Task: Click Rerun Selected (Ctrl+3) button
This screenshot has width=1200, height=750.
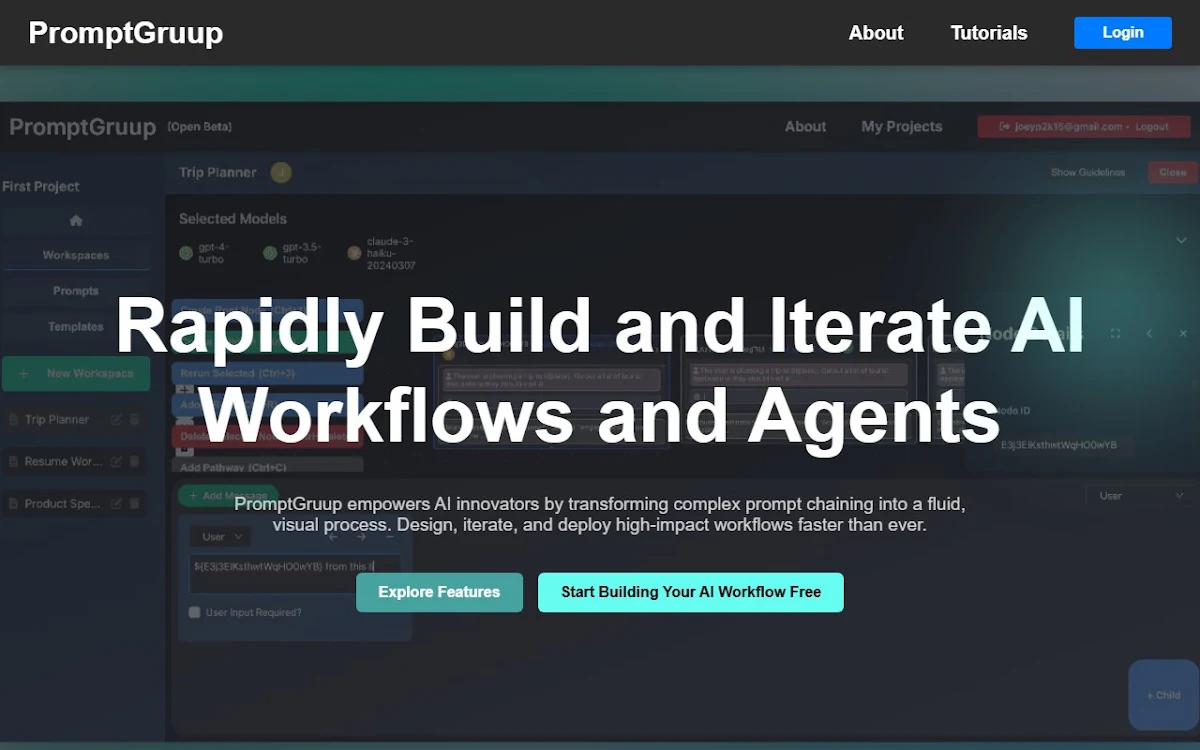Action: 267,373
